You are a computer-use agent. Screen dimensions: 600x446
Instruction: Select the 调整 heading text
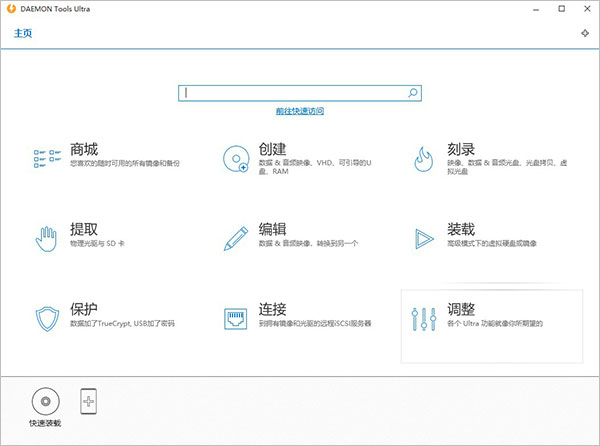coord(461,309)
